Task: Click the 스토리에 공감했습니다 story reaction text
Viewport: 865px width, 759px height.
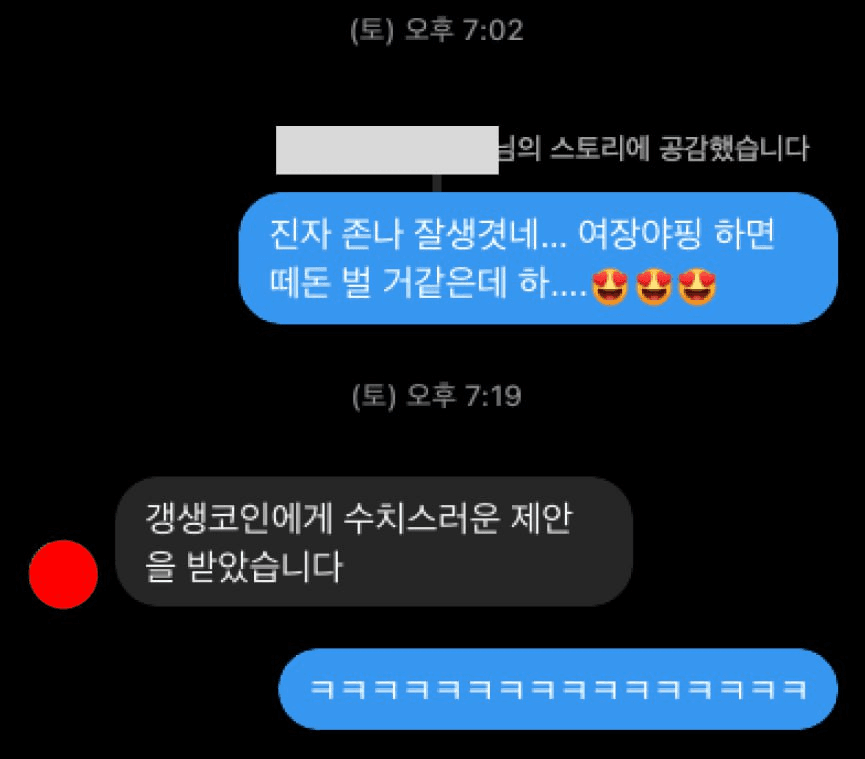Action: pos(680,148)
